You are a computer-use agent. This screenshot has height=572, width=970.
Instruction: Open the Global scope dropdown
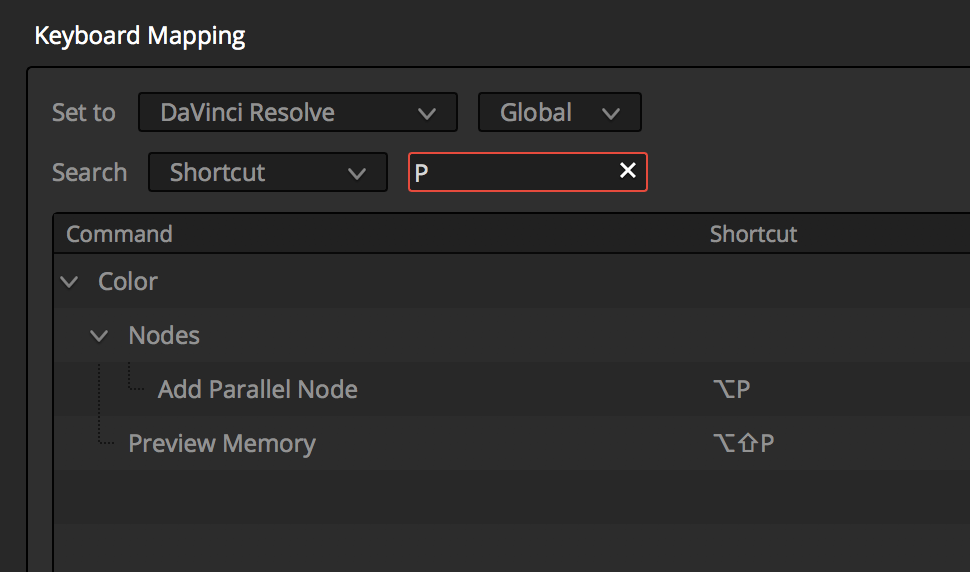[x=559, y=112]
